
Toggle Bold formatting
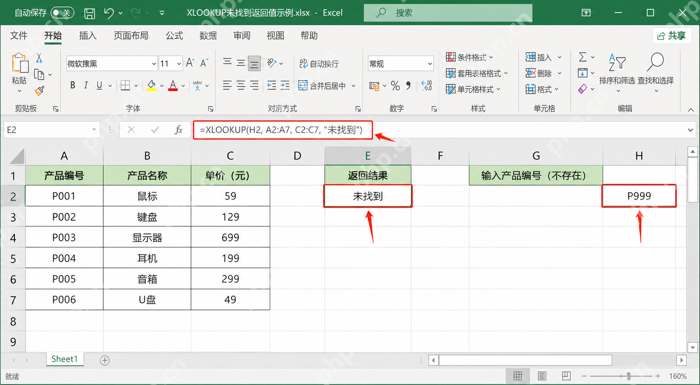point(72,85)
